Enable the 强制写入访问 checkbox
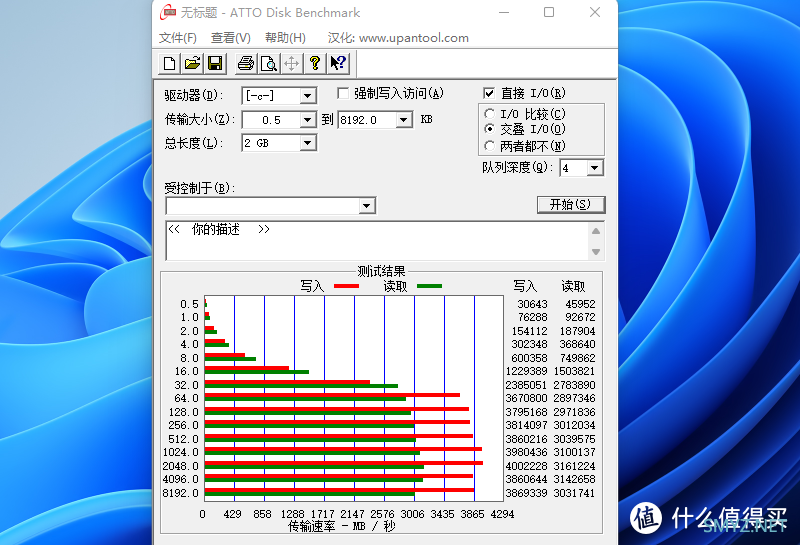 [x=343, y=93]
